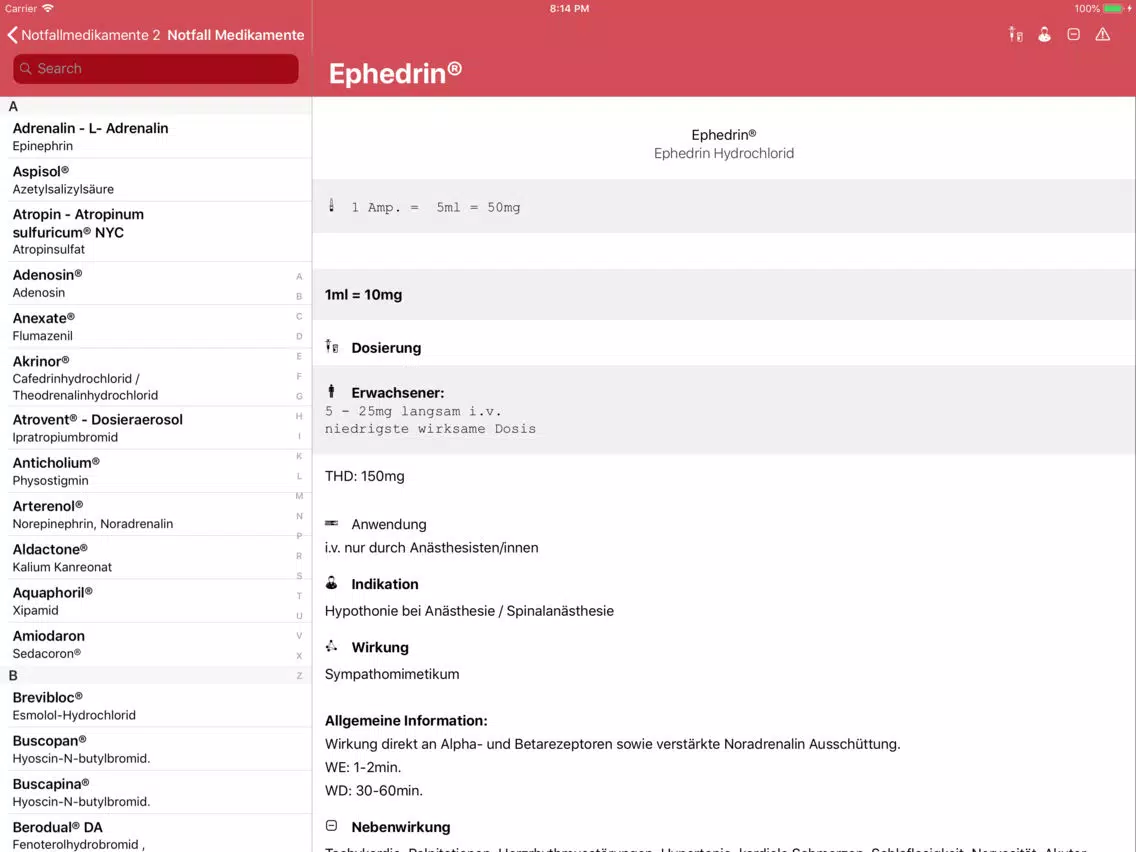The image size is (1136, 852).
Task: Select the Akrinor entry
Action: click(156, 377)
